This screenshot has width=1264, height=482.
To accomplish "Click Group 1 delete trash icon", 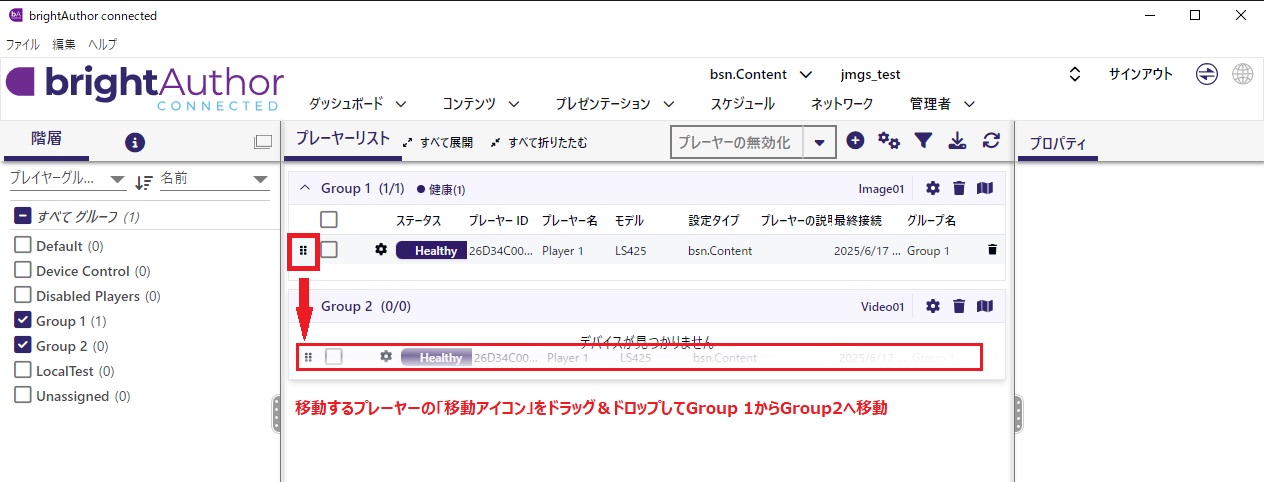I will 959,188.
